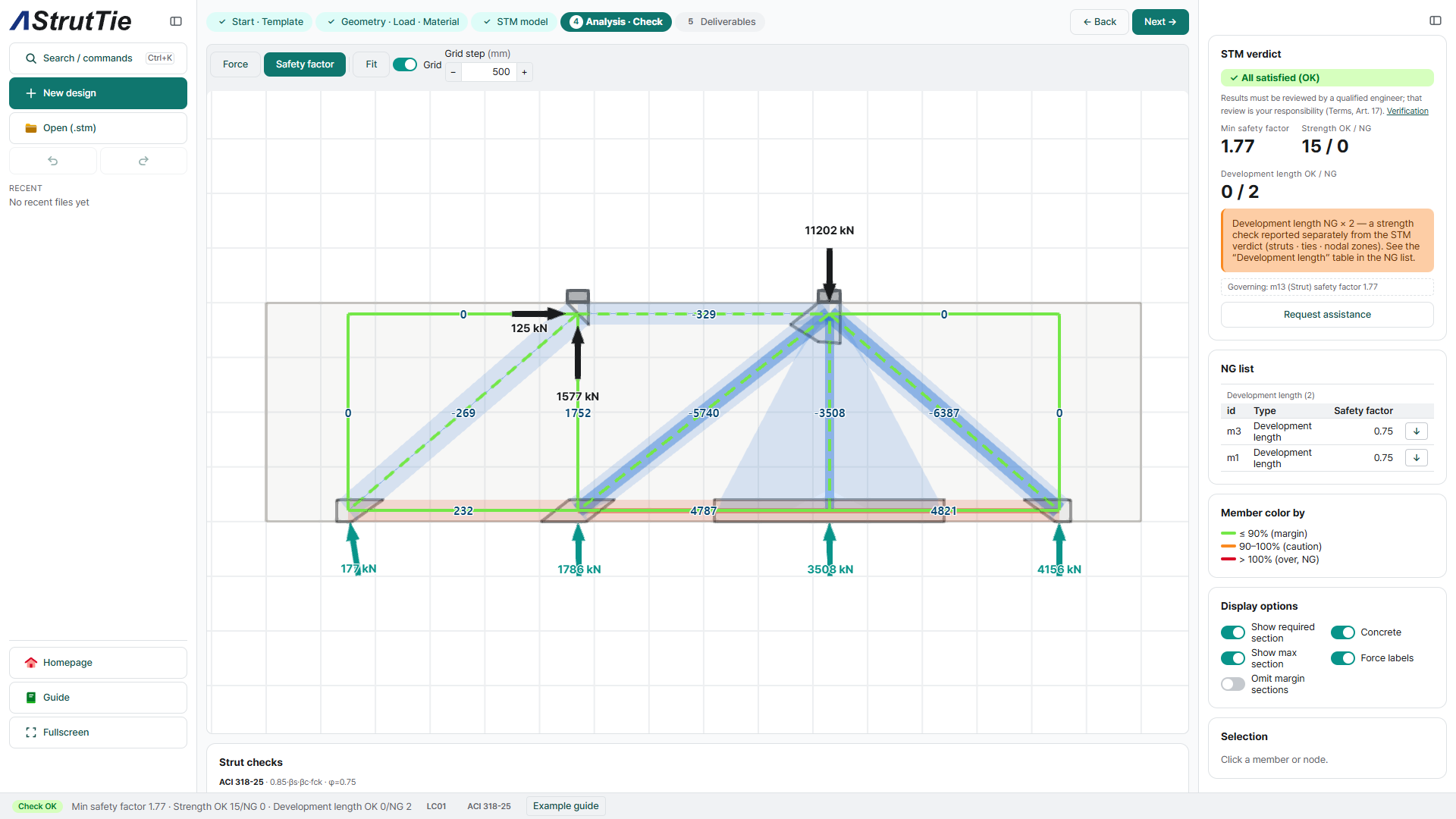This screenshot has height=819, width=1456.
Task: Collapse the right panel icon
Action: click(1436, 20)
